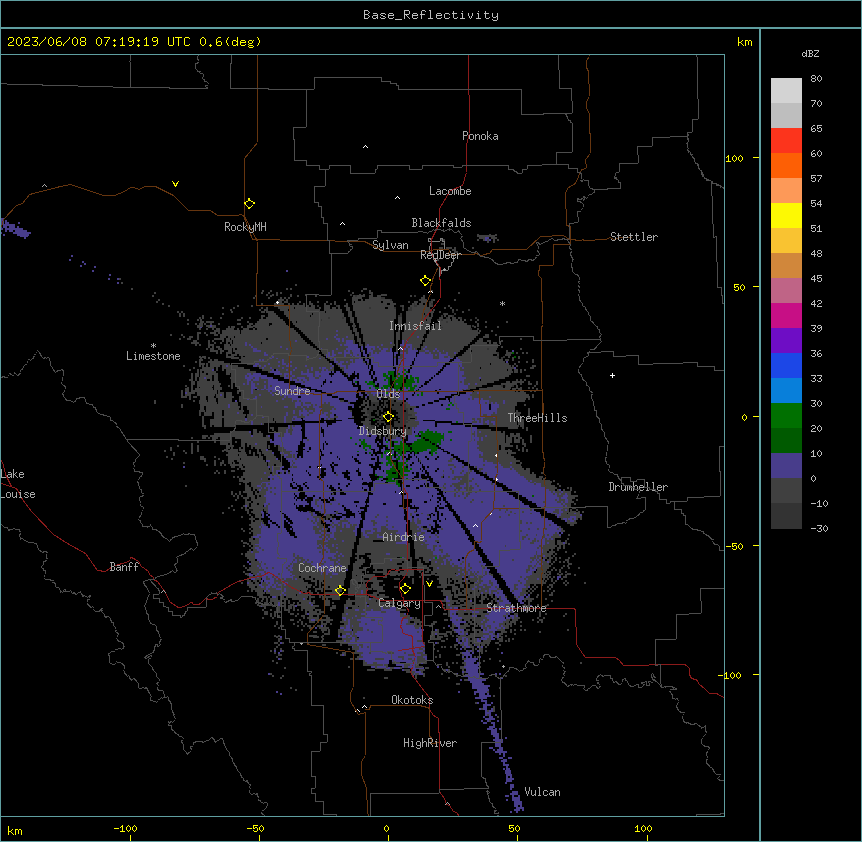Viewport: 862px width, 842px height.
Task: Click the ThreeHills label
Action: click(x=537, y=418)
